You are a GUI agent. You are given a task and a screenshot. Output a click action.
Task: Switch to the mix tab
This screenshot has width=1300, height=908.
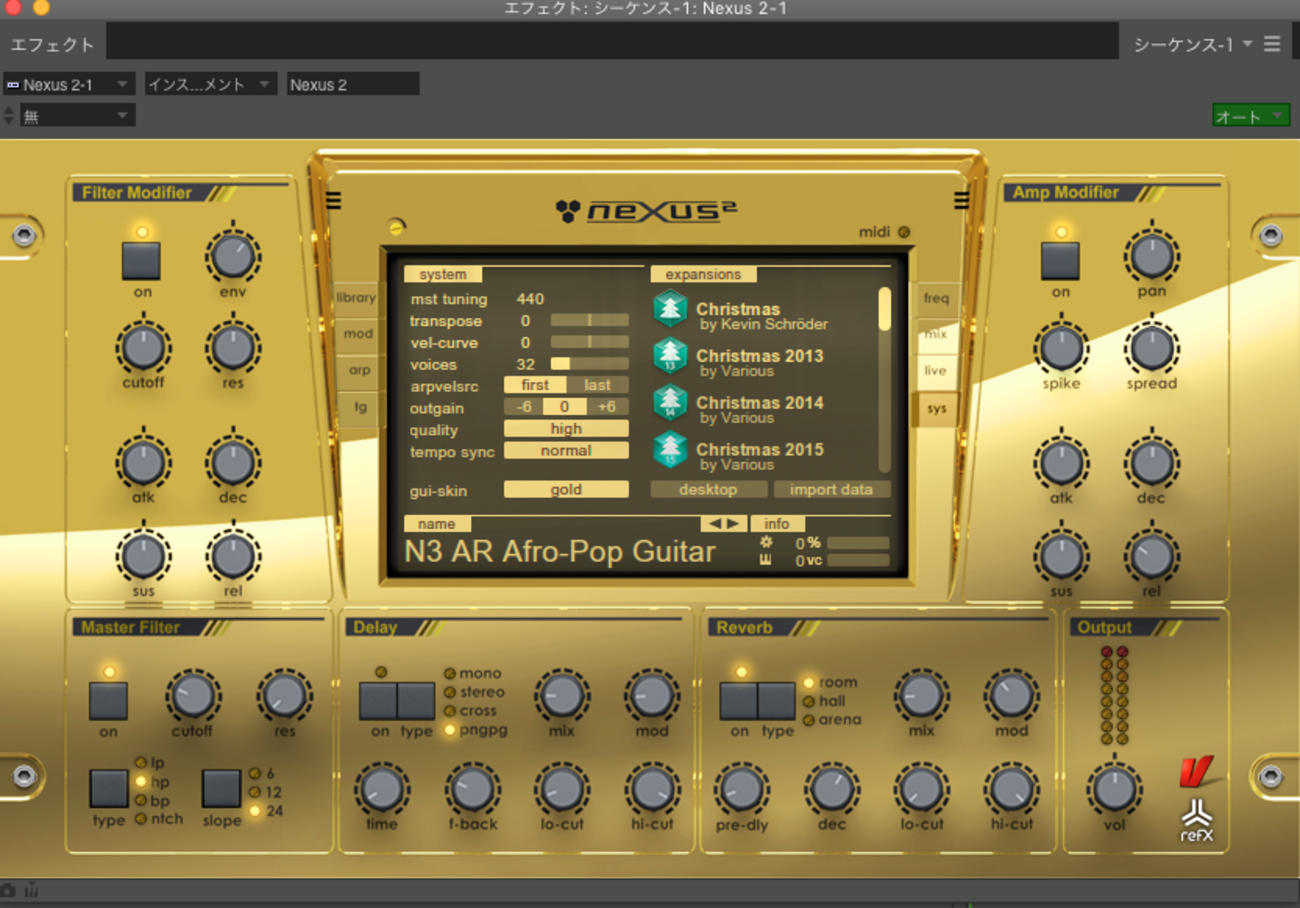click(x=936, y=334)
